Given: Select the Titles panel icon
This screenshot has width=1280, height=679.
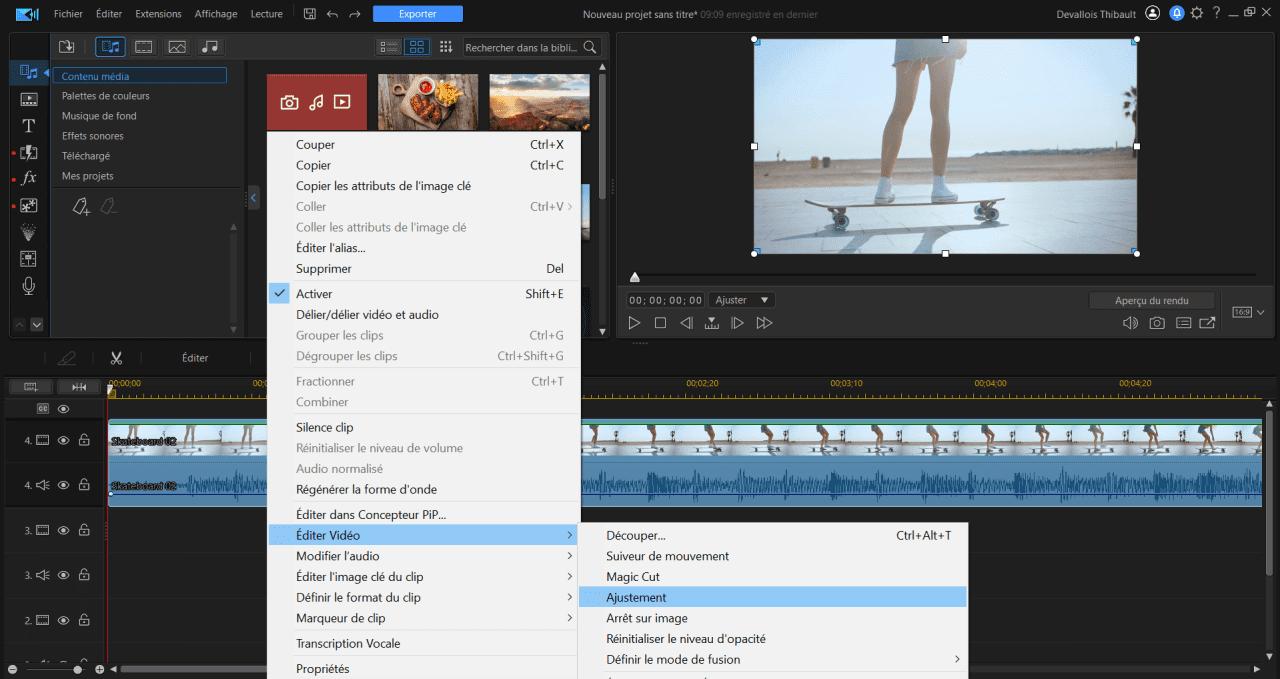Looking at the screenshot, I should pyautogui.click(x=28, y=125).
